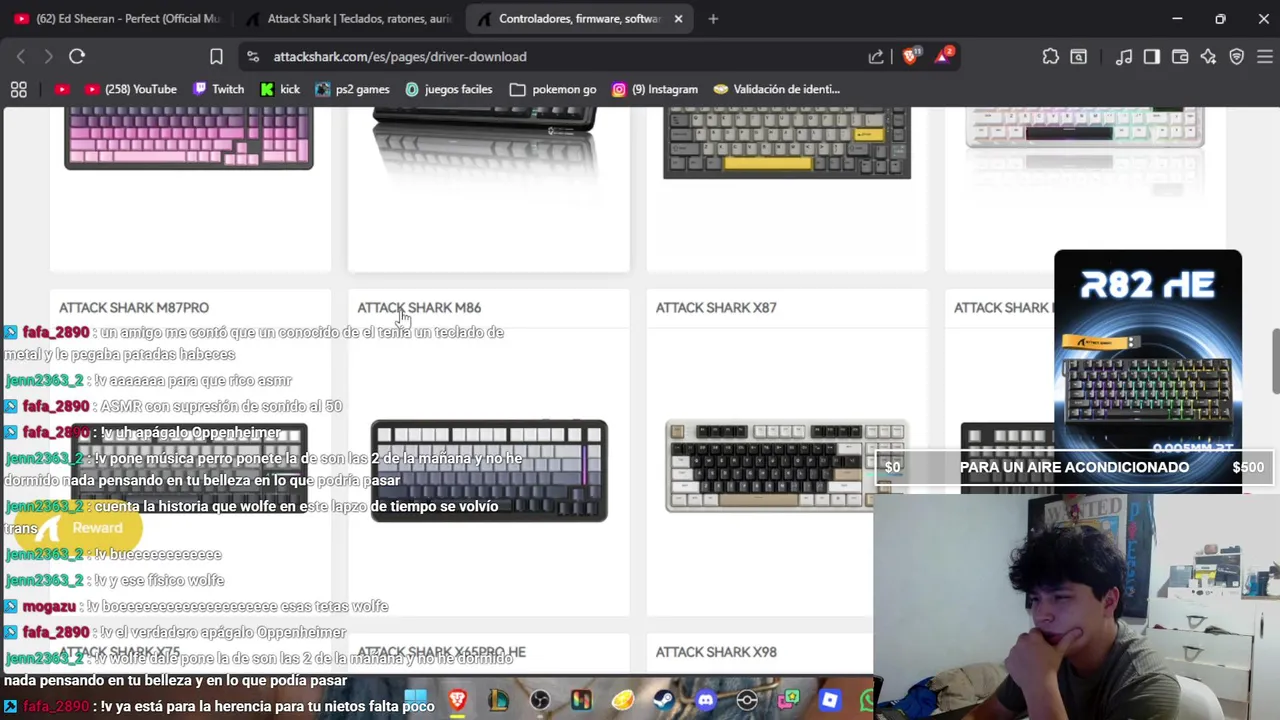
Task: Open the kick bookmark
Action: 280,89
